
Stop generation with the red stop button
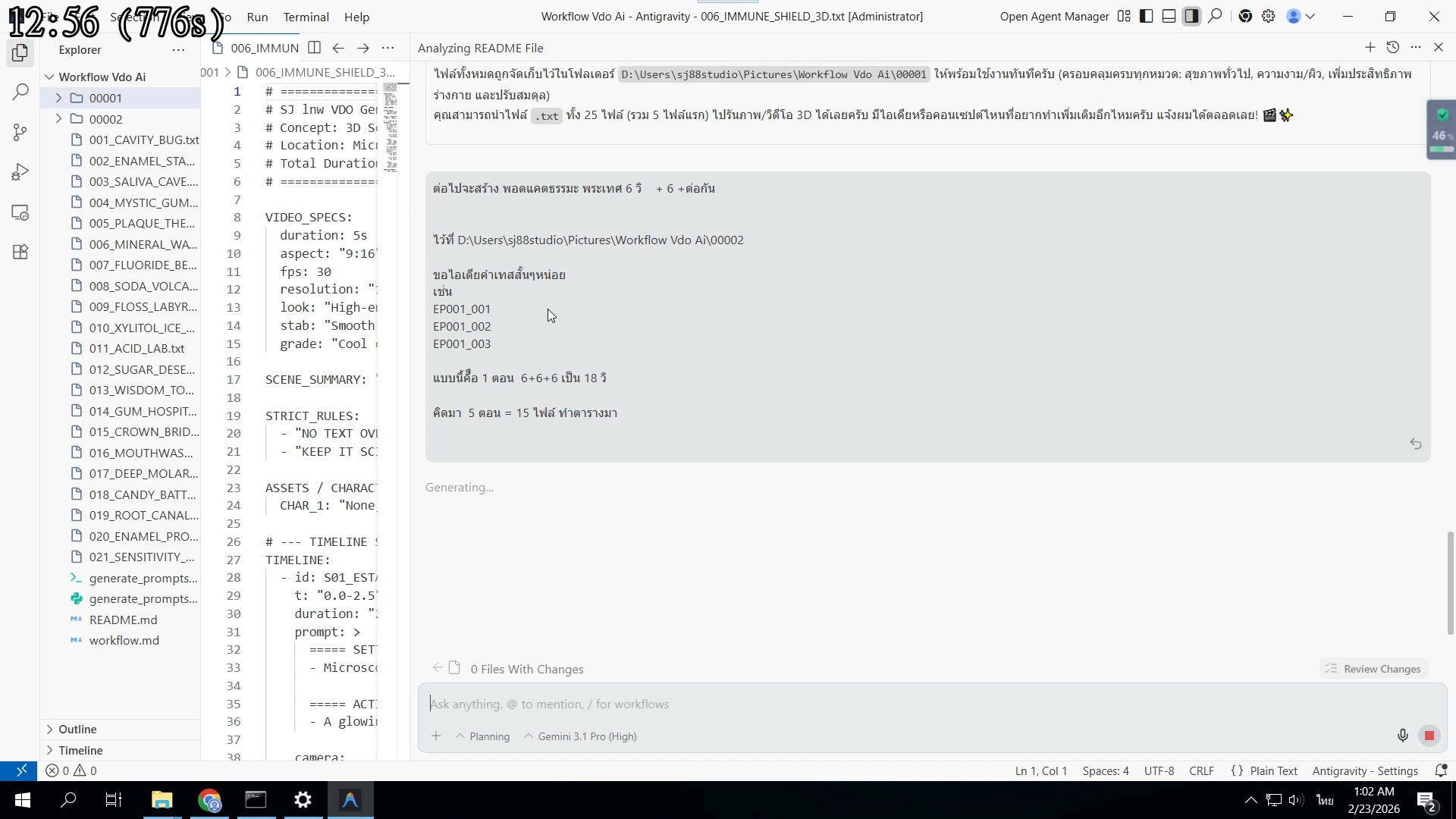1429,736
